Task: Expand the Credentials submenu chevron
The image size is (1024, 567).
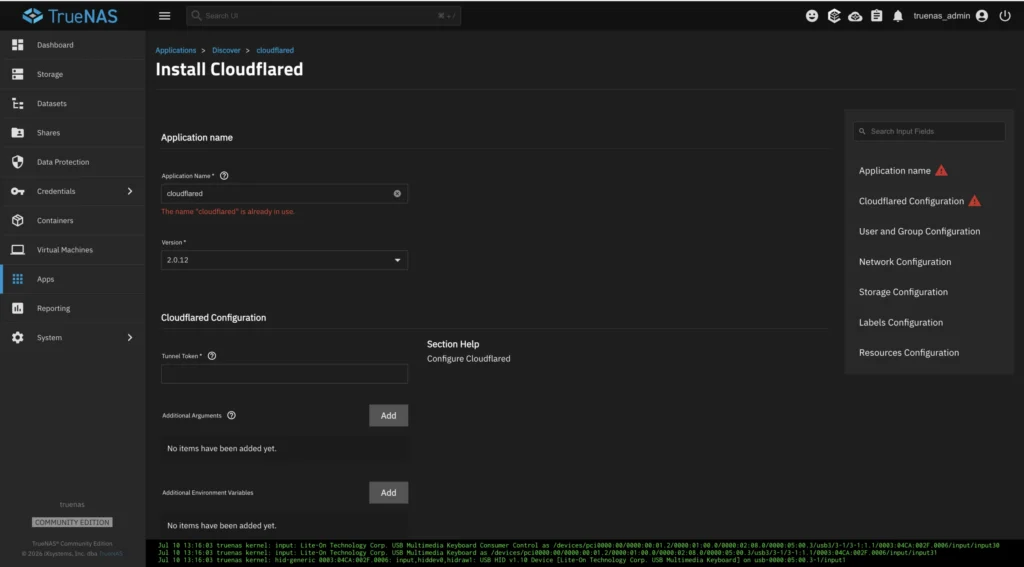Action: (129, 191)
